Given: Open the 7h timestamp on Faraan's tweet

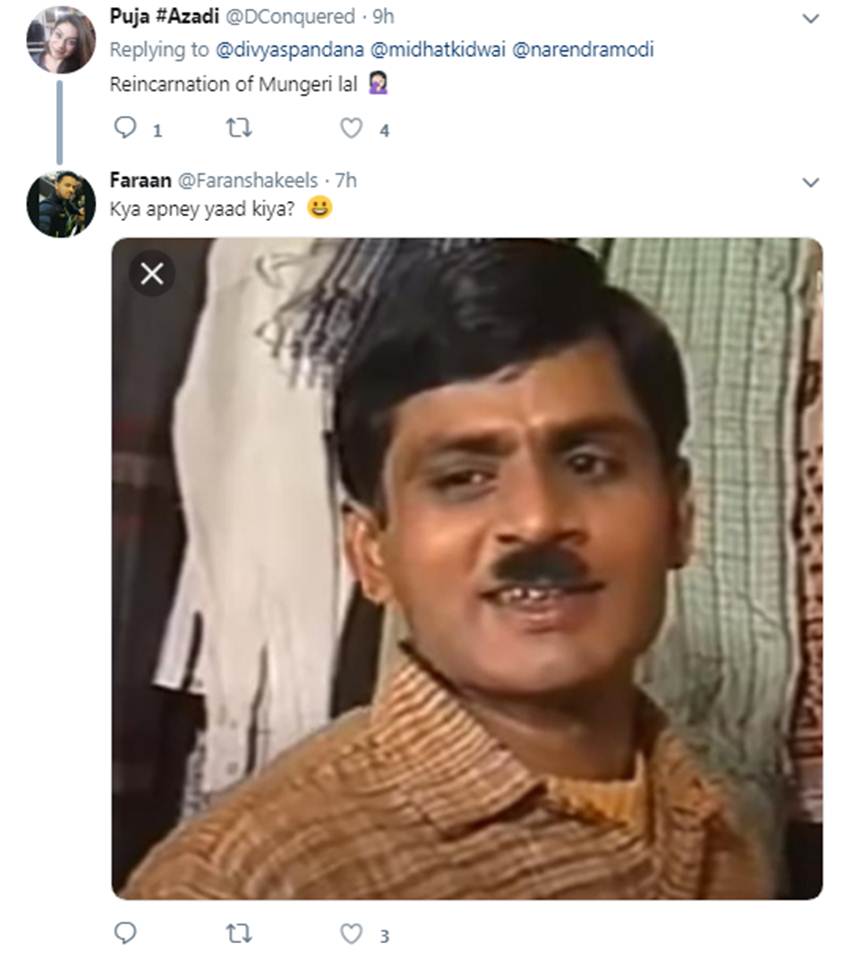Looking at the screenshot, I should (346, 180).
